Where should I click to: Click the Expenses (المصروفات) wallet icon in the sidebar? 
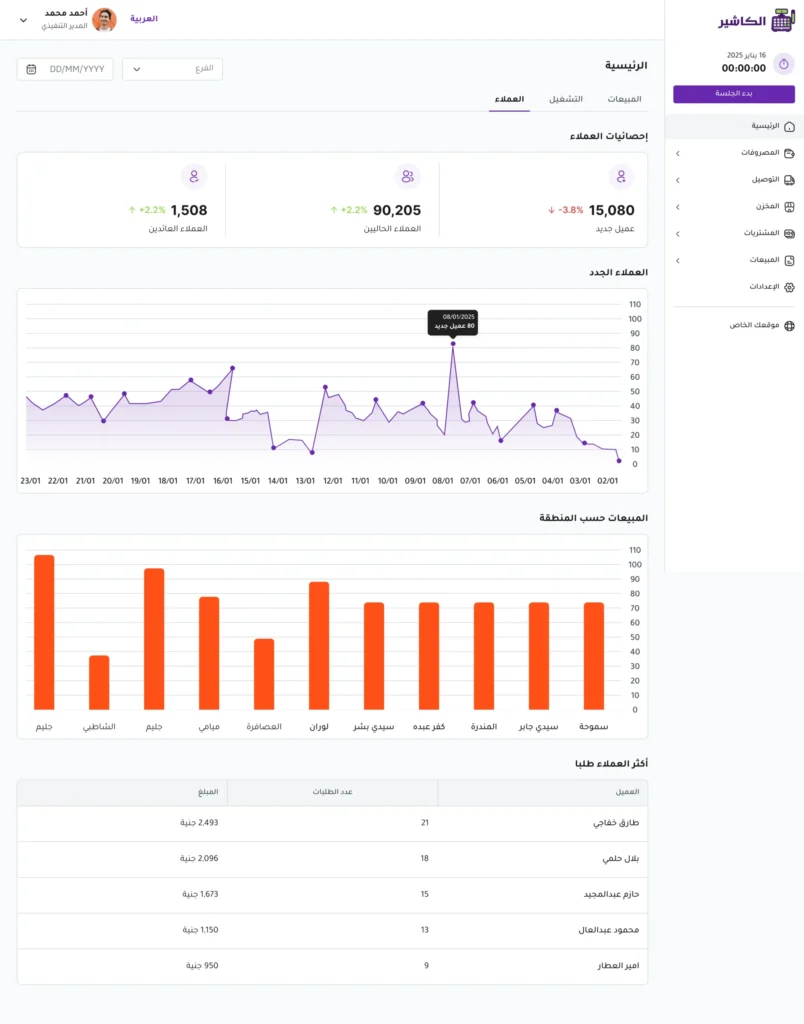pyautogui.click(x=789, y=153)
